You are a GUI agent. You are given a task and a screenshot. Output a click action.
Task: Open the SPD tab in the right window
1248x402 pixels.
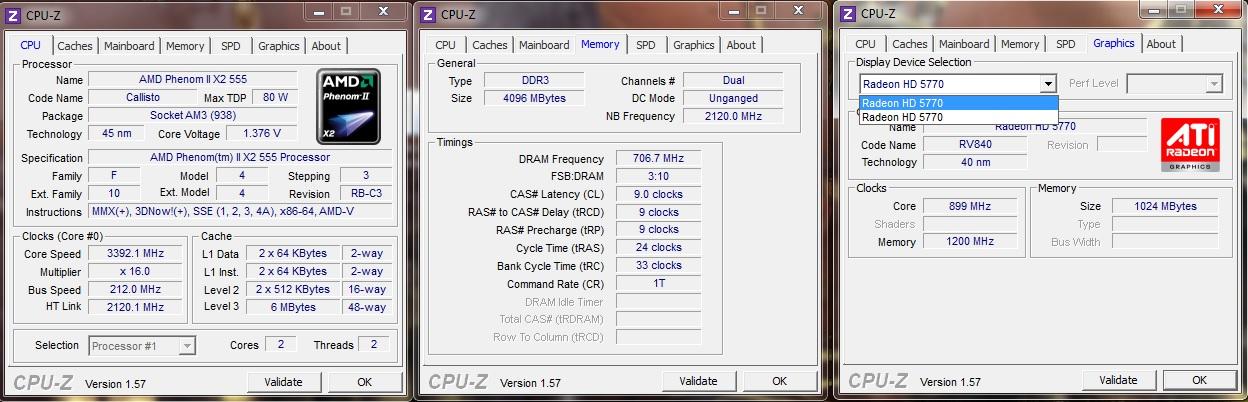coord(1066,44)
